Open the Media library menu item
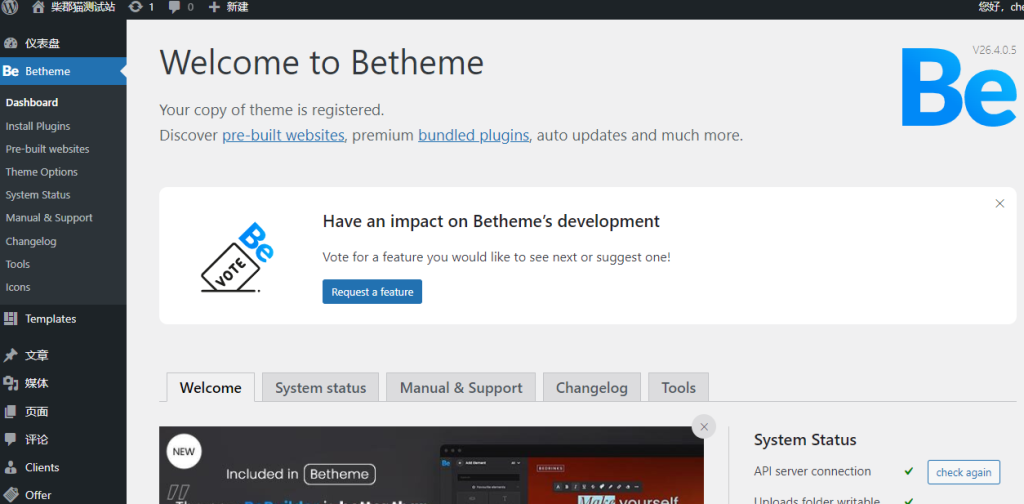1024x504 pixels. (x=36, y=383)
